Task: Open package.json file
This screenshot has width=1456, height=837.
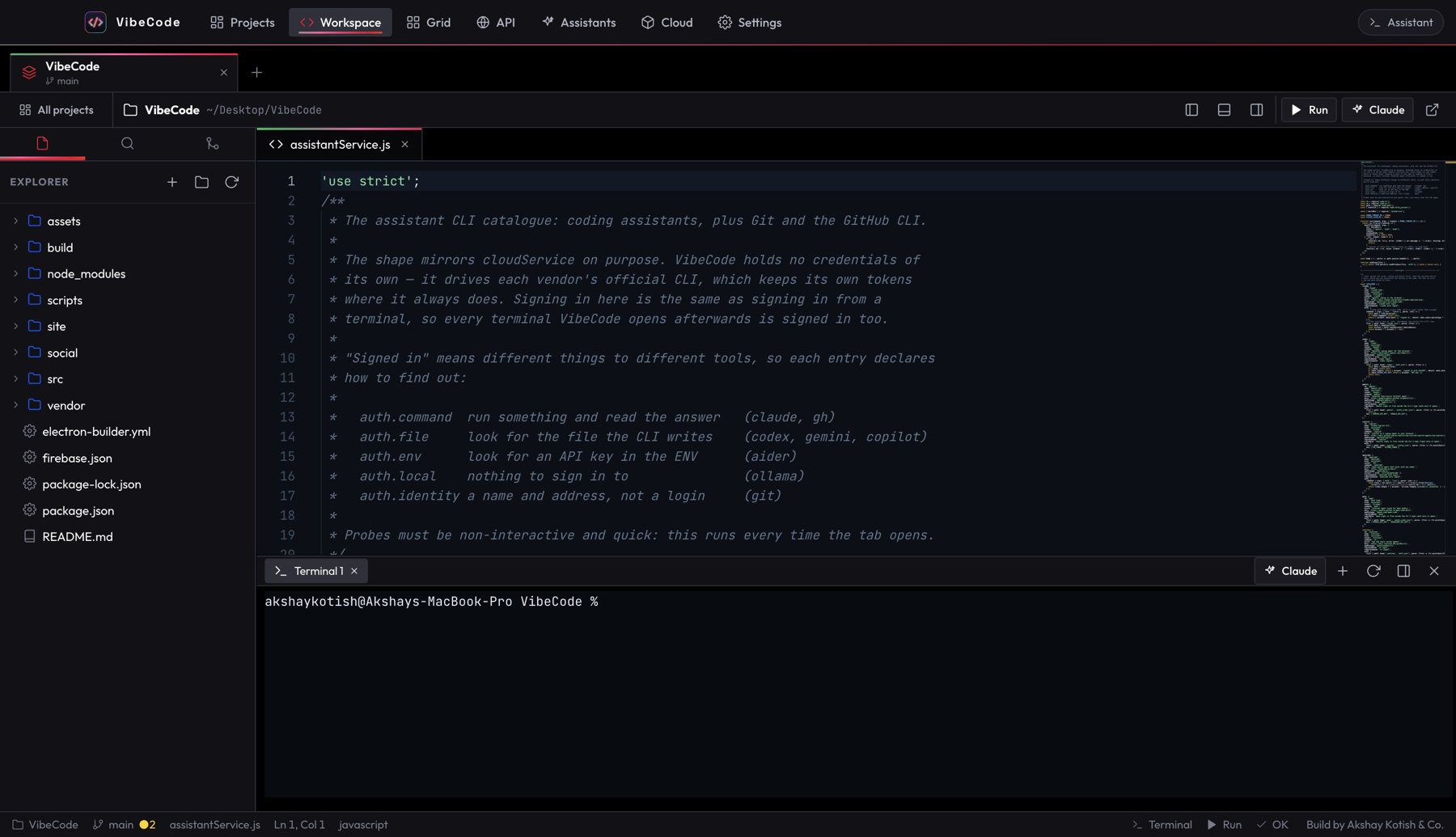Action: coord(128,510)
